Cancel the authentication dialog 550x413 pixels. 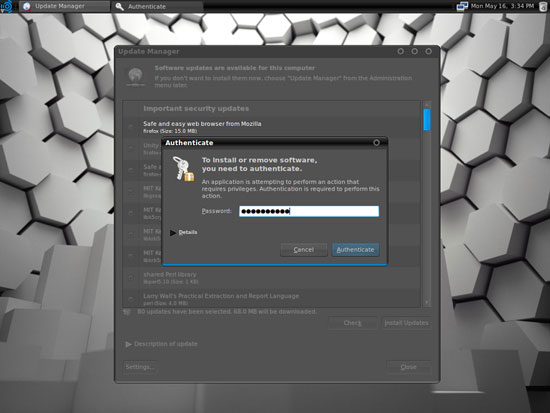tap(303, 249)
